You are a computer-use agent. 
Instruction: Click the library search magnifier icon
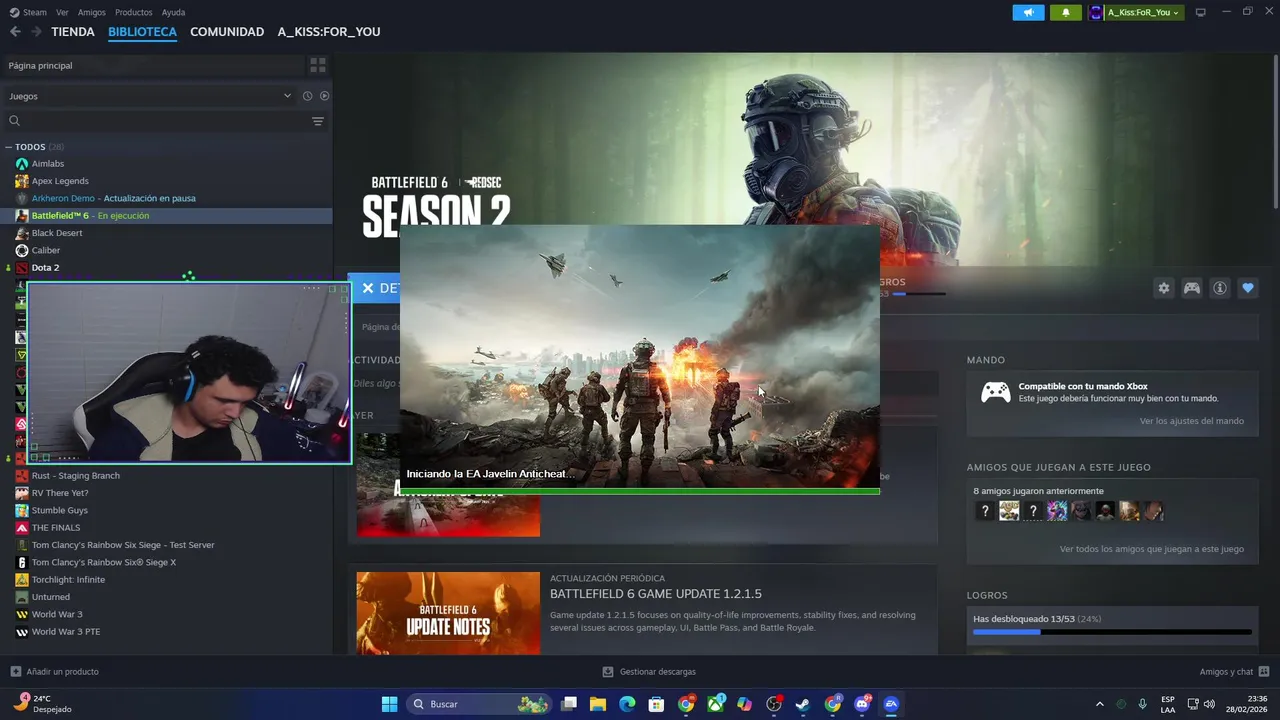pos(14,121)
